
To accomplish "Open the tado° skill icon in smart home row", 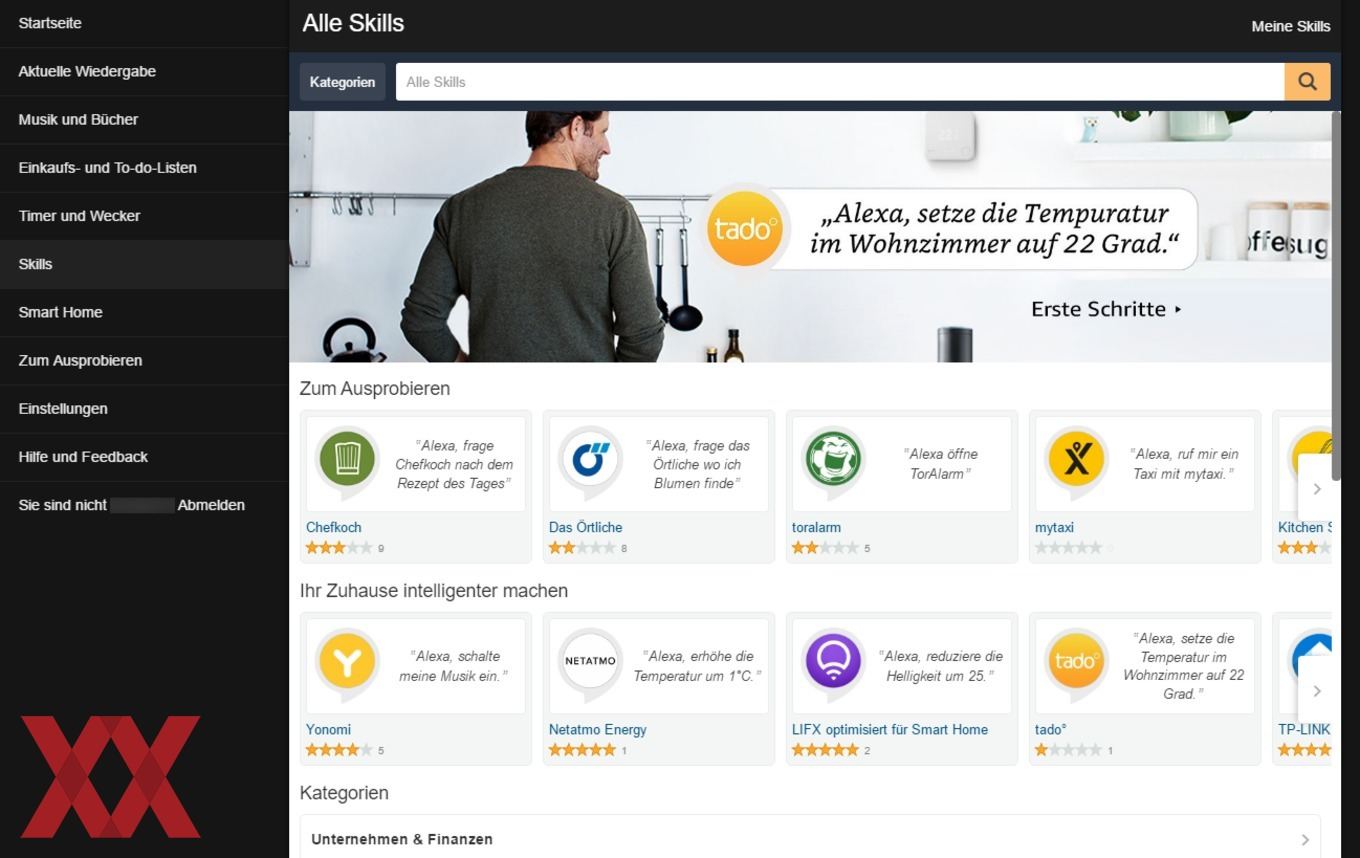I will [1076, 662].
